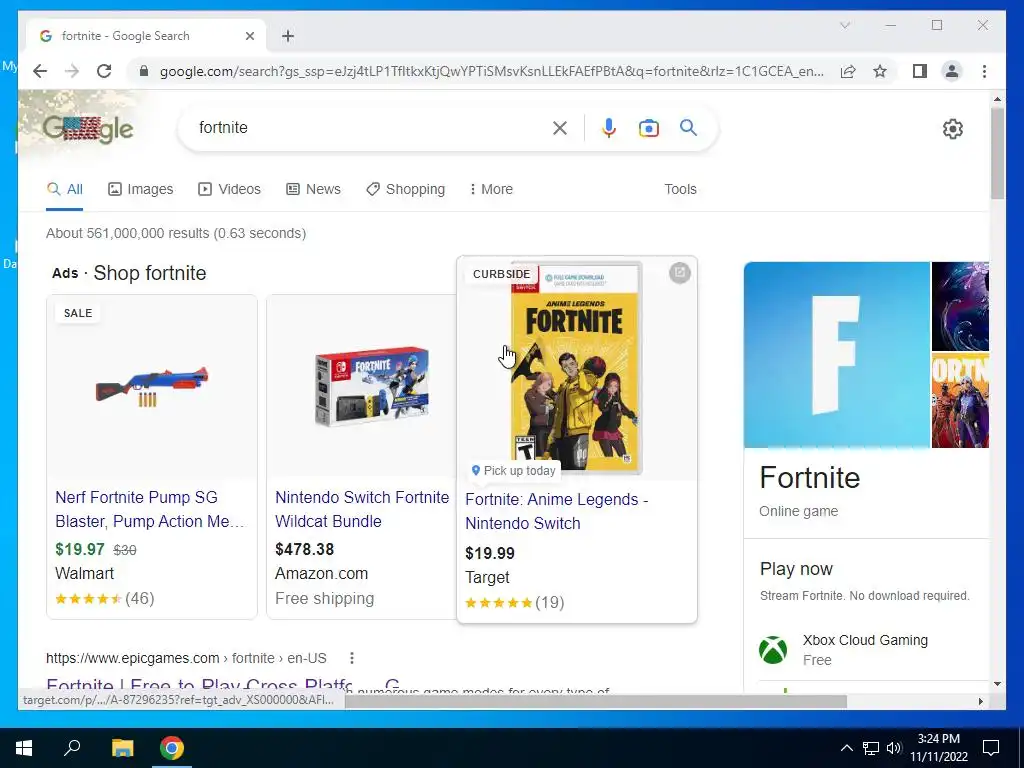Go back to the previous page
The image size is (1024, 768).
(40, 71)
